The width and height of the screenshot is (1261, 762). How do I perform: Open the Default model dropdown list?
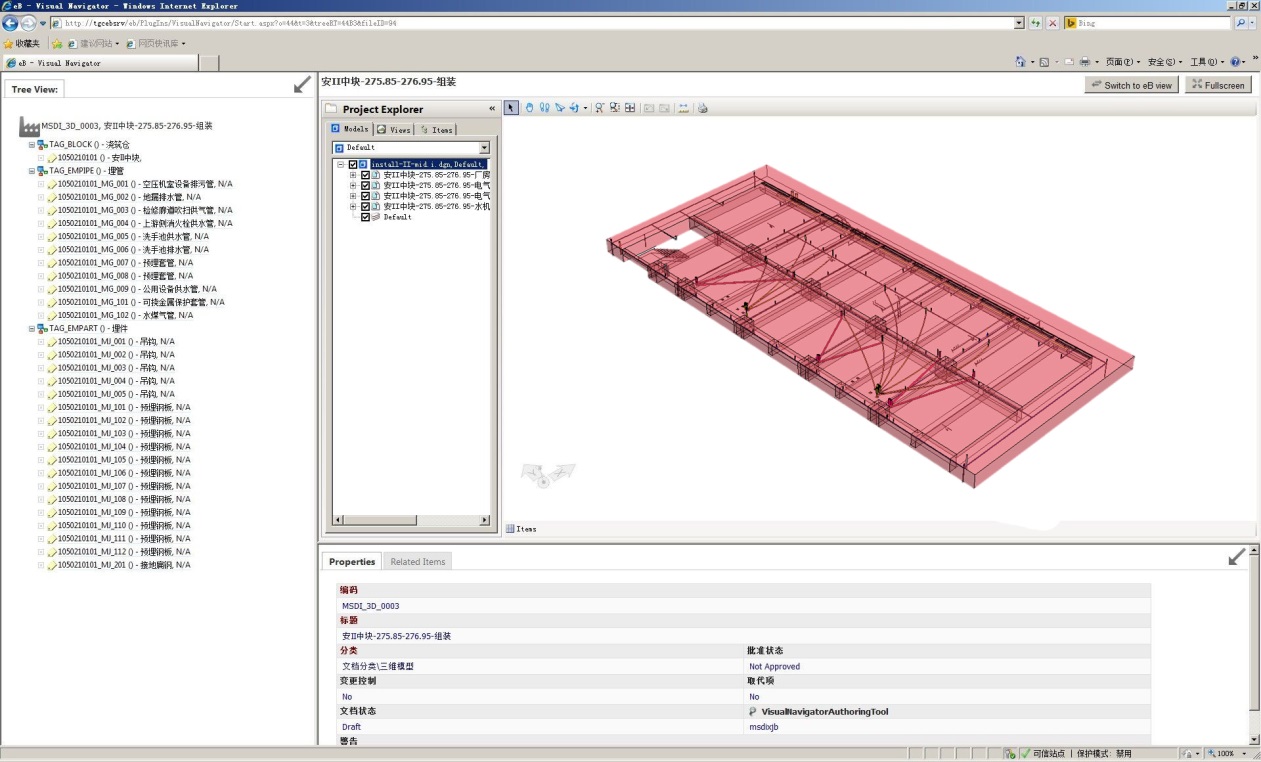tap(484, 147)
